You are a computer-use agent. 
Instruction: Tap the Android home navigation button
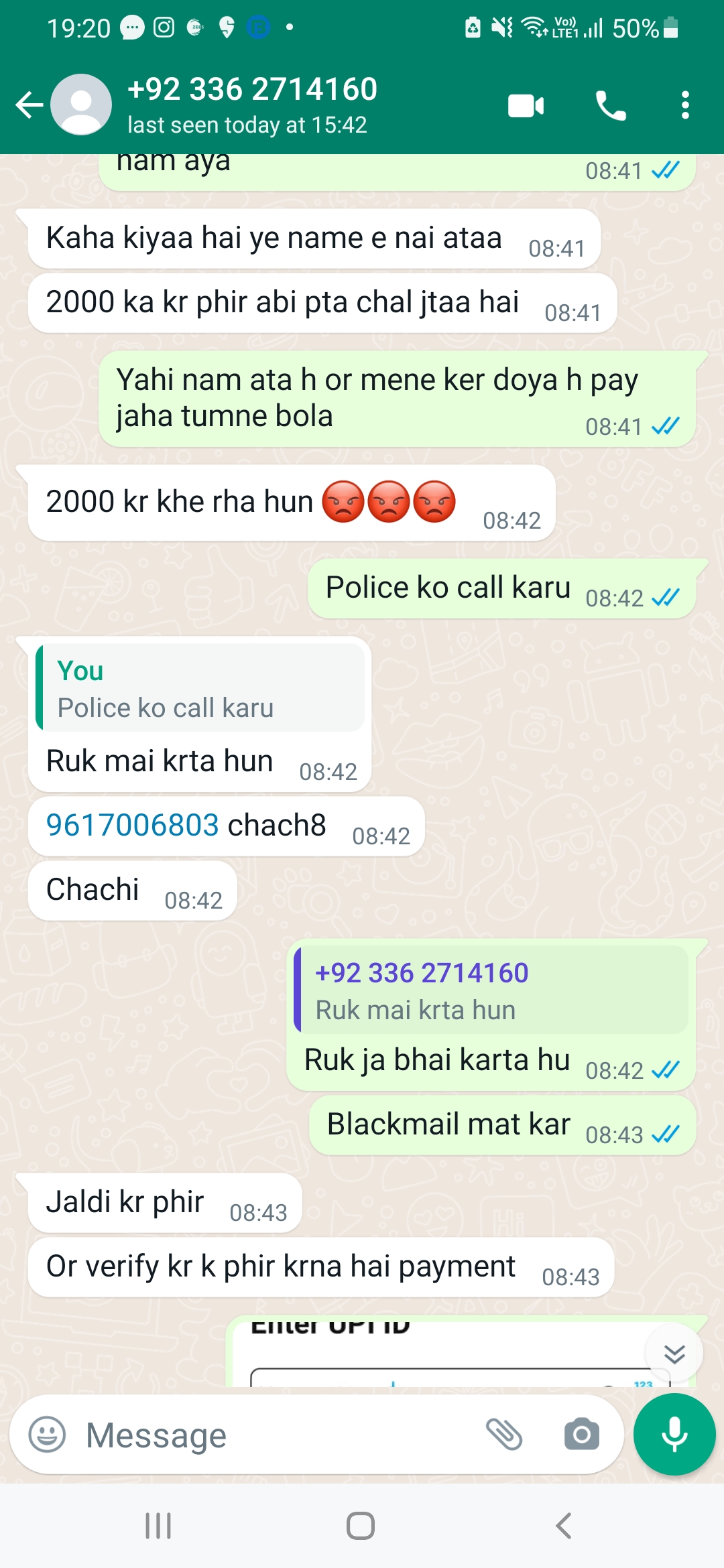(361, 1526)
